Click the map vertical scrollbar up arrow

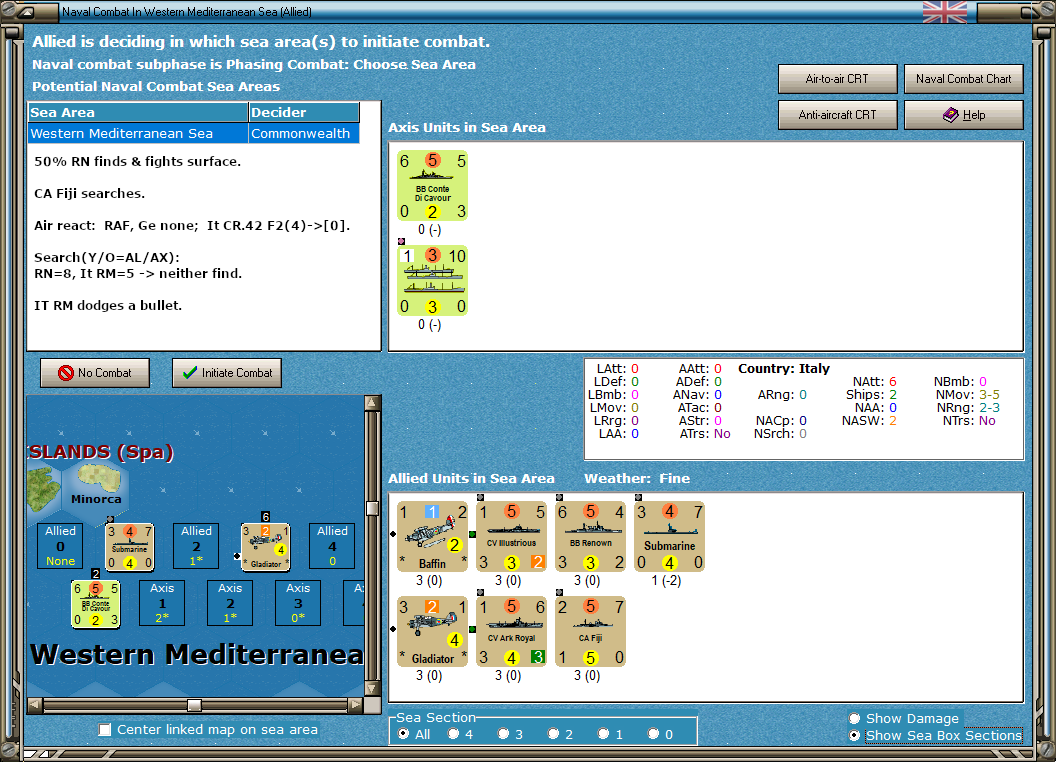pos(372,403)
